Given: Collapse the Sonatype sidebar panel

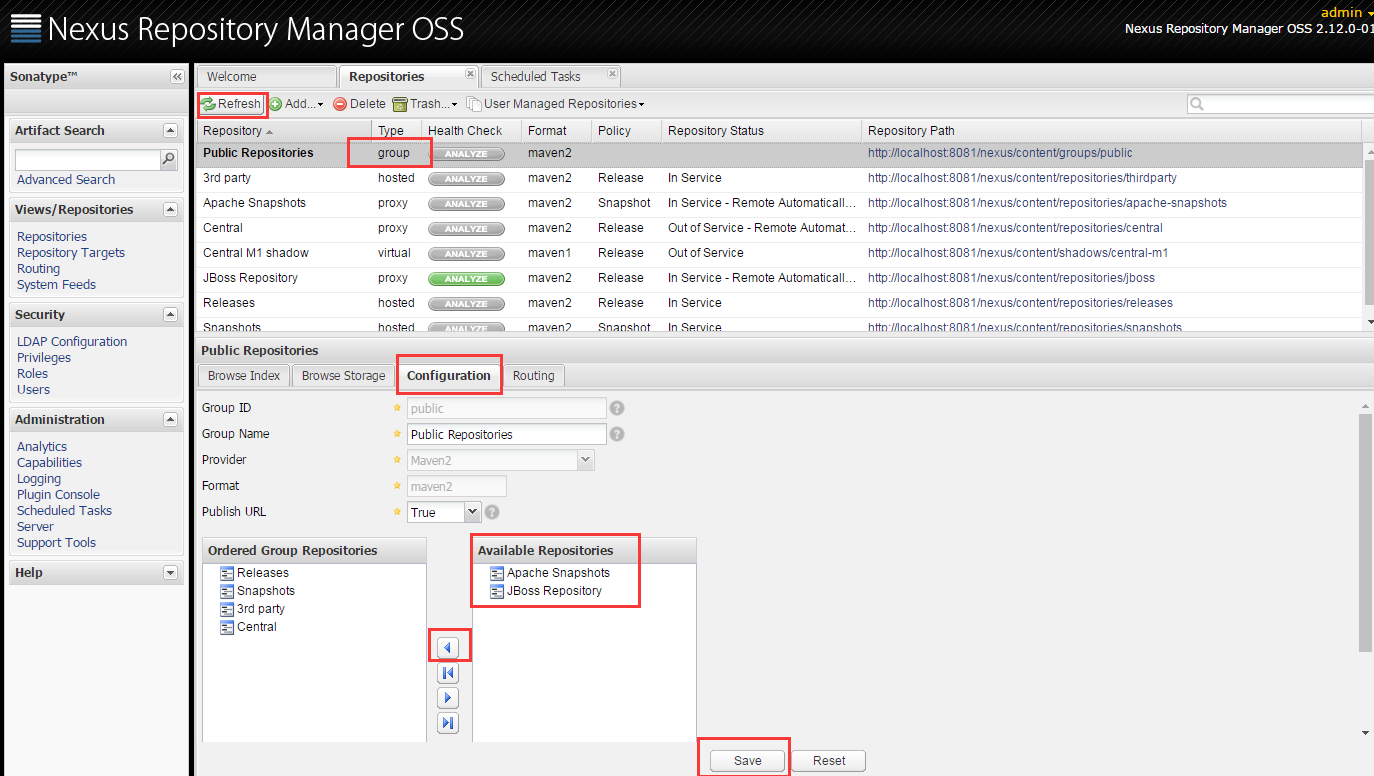Looking at the screenshot, I should [x=177, y=77].
